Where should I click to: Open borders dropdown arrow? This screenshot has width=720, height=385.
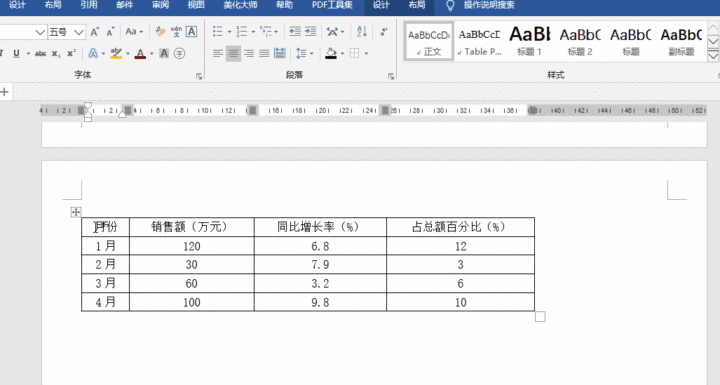[366, 53]
